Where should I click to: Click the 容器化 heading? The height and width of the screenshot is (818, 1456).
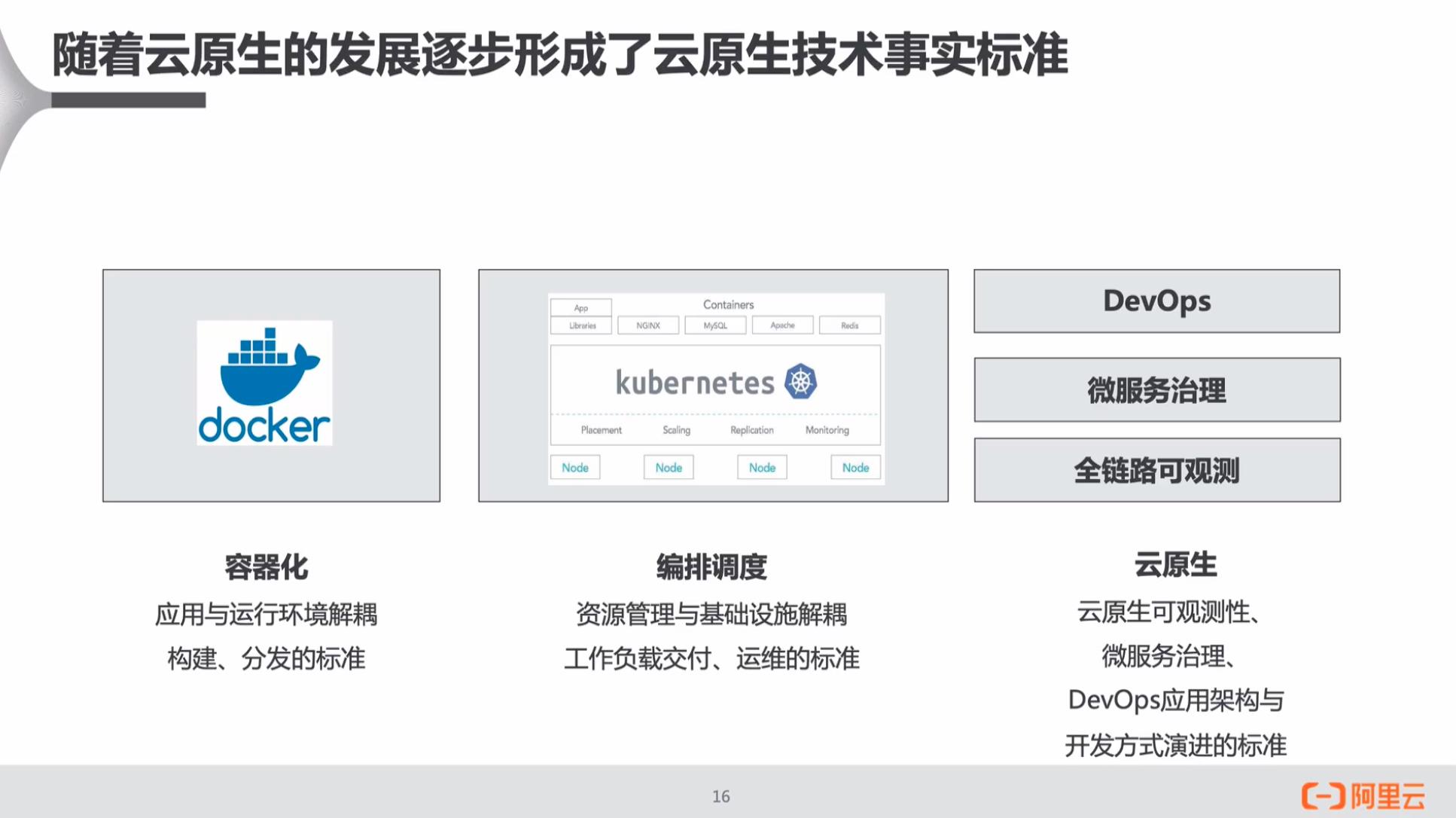pos(267,567)
